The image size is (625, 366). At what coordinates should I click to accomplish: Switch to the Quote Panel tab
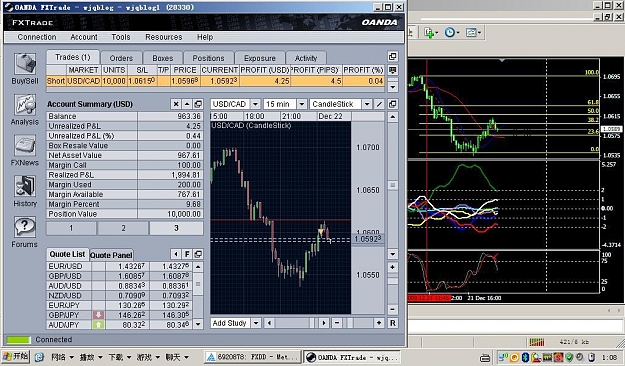[111, 255]
